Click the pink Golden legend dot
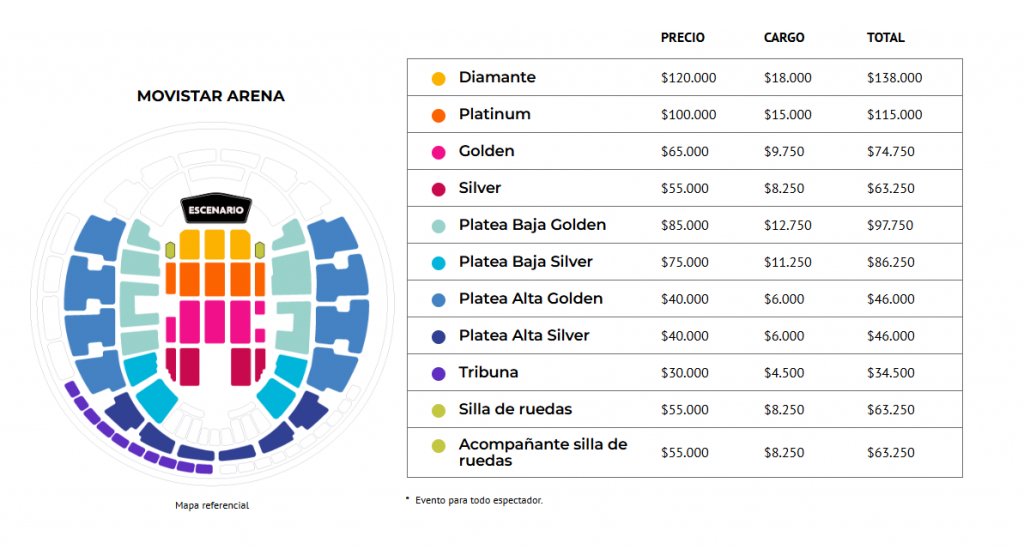Screen dimensions: 1024x549 [439, 152]
